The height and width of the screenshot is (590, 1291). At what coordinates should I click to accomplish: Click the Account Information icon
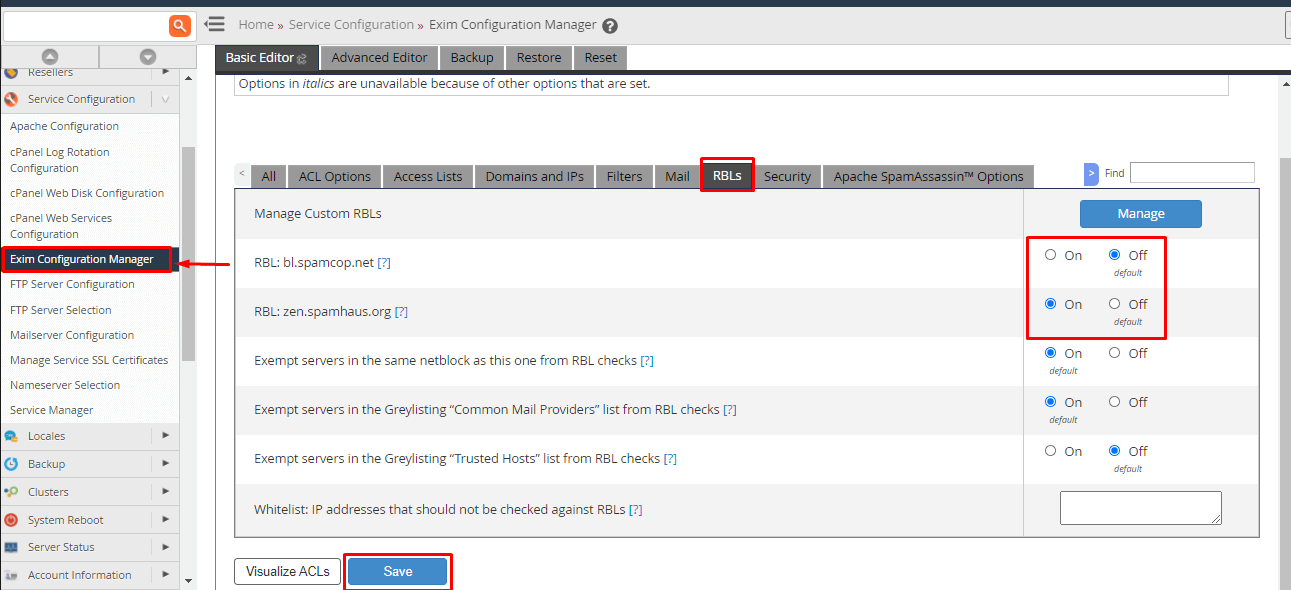pyautogui.click(x=11, y=575)
